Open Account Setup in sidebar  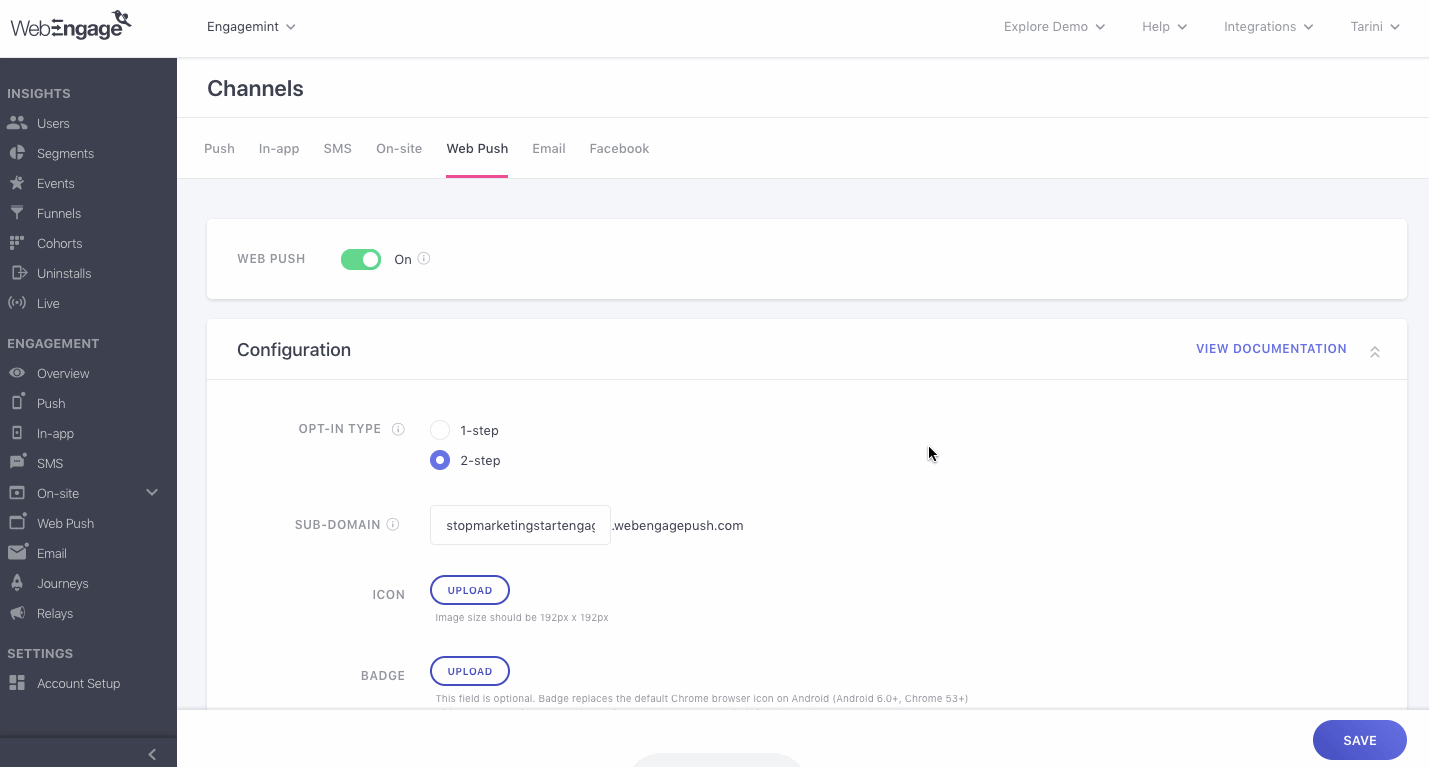click(x=78, y=683)
